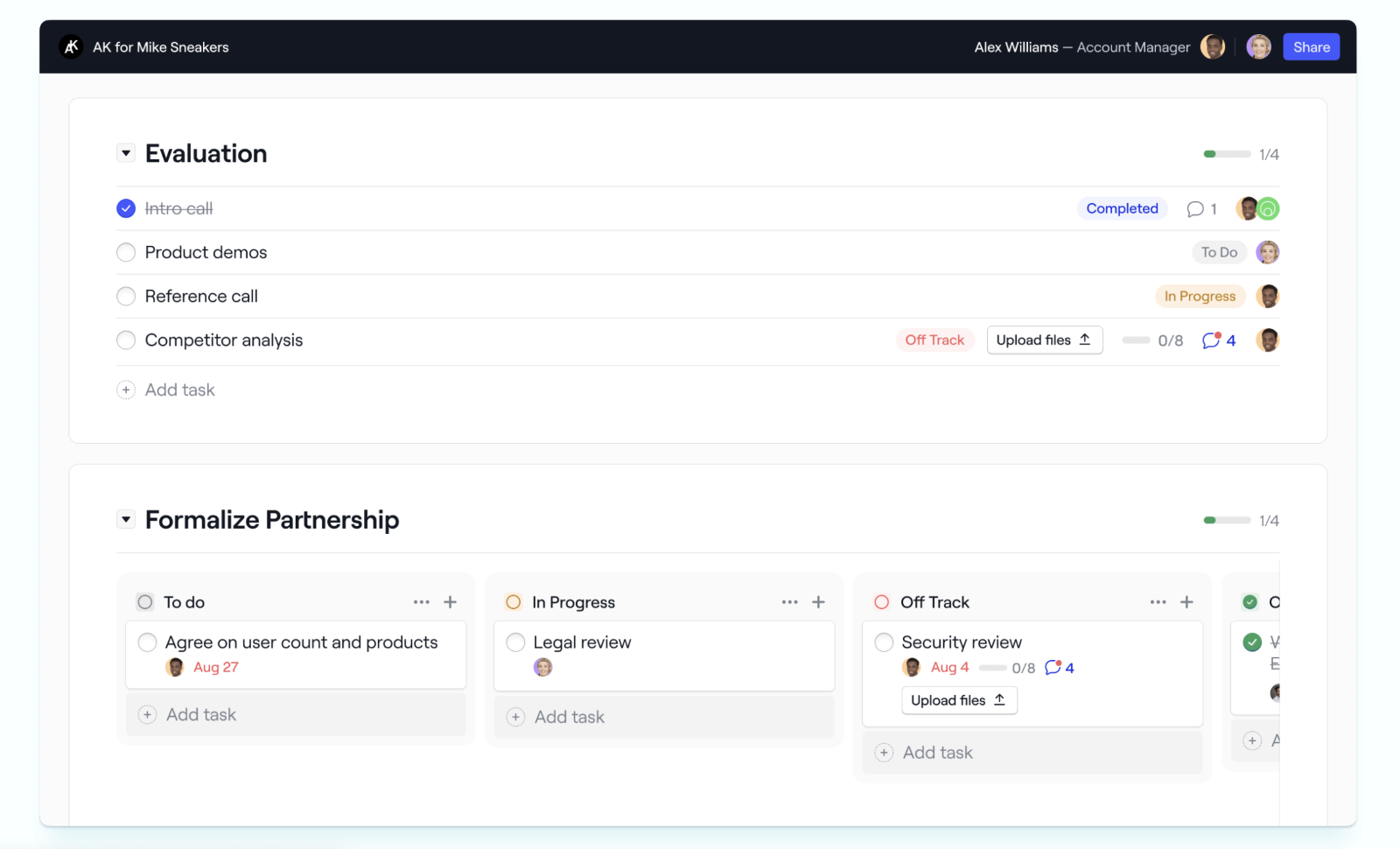Upload files on the Security review card

point(959,700)
